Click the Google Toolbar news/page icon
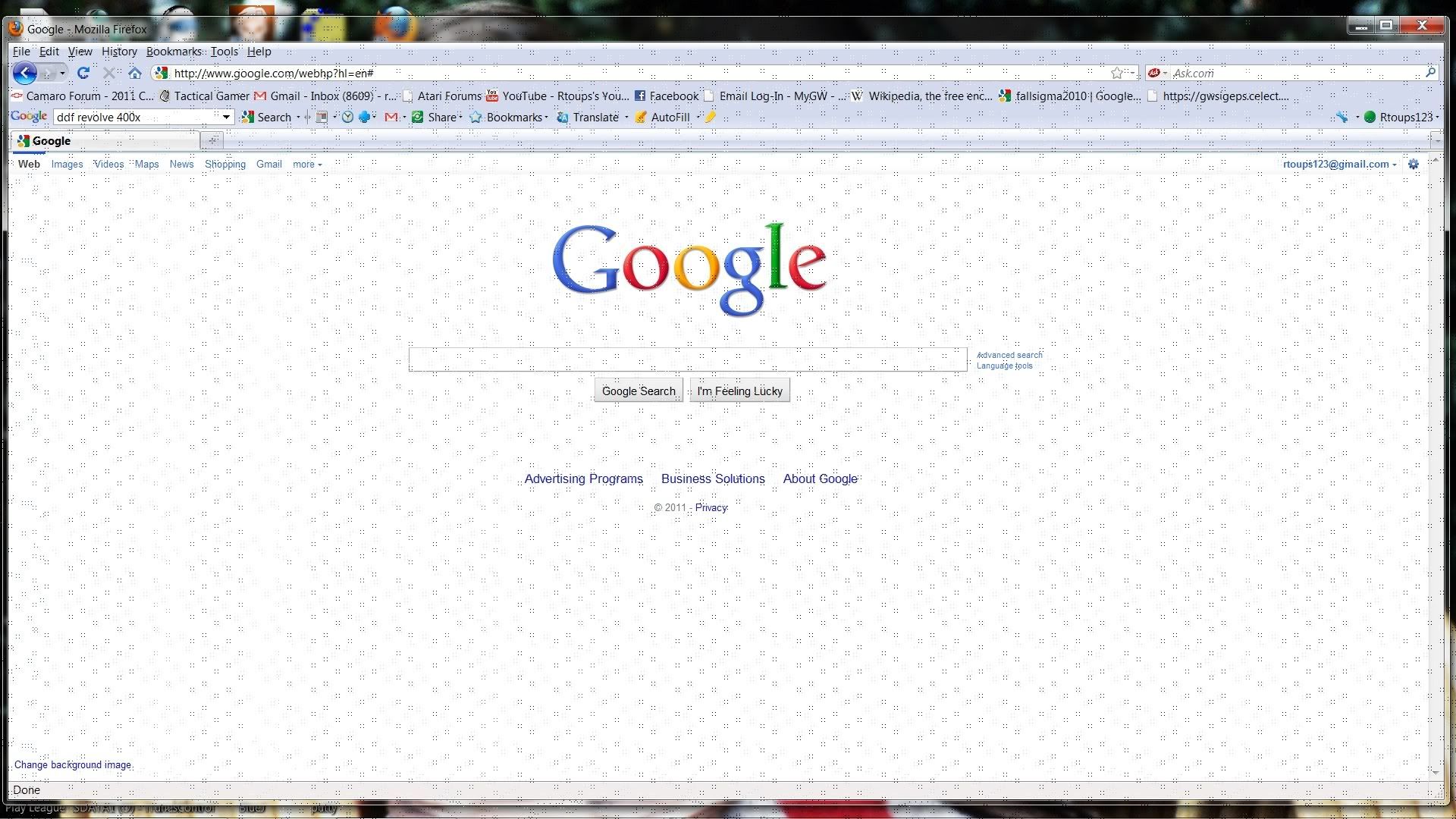The height and width of the screenshot is (819, 1456). 322,117
